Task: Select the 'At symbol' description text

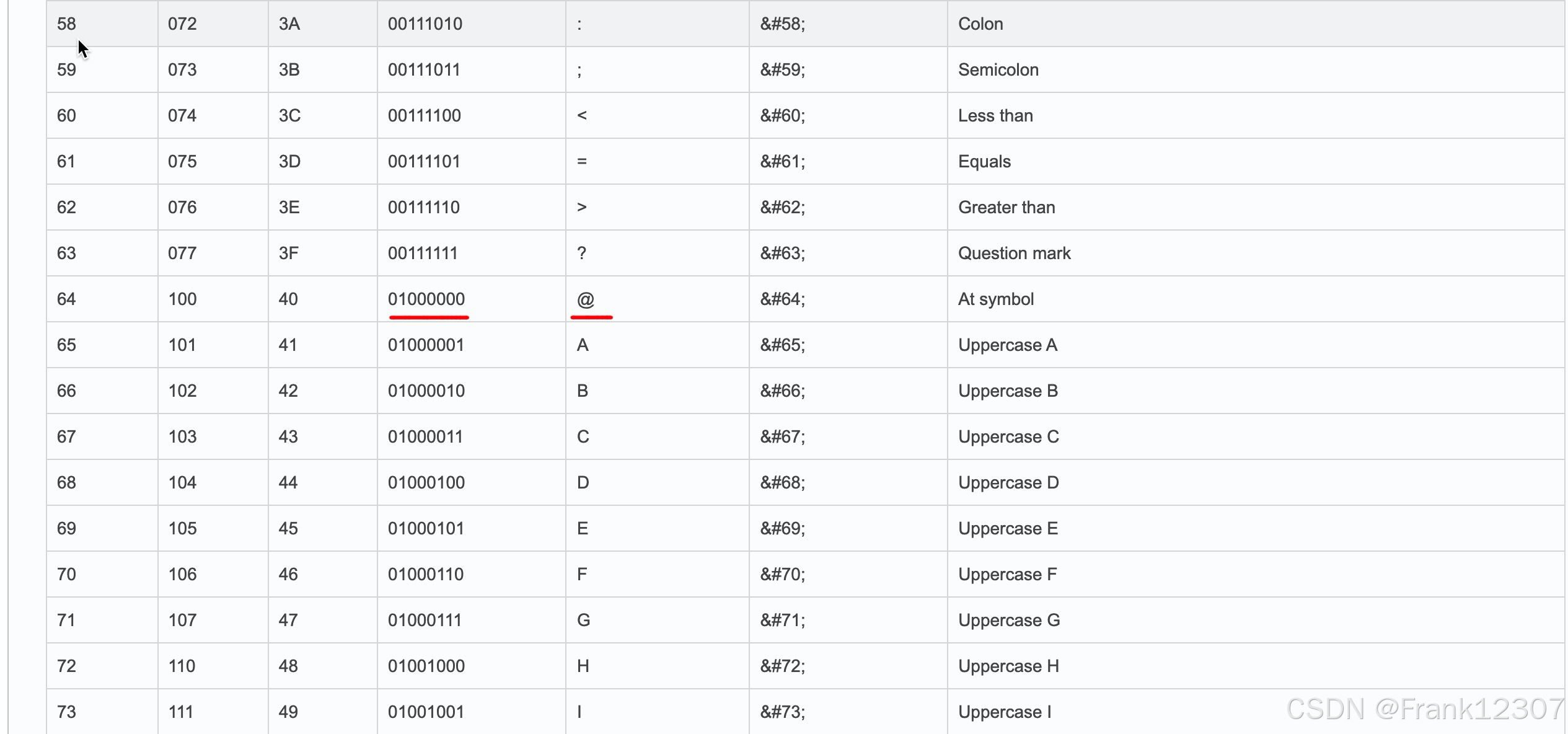Action: click(x=996, y=299)
